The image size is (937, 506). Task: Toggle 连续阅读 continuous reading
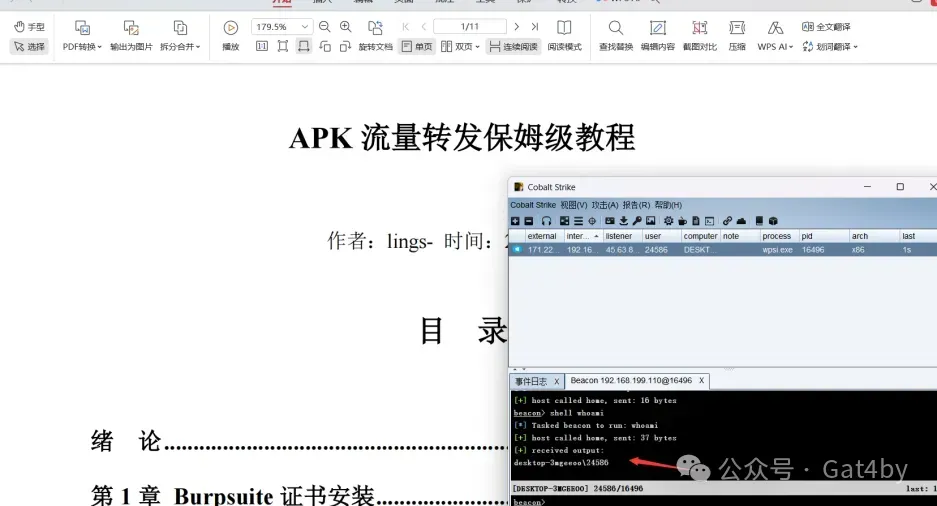[x=513, y=47]
